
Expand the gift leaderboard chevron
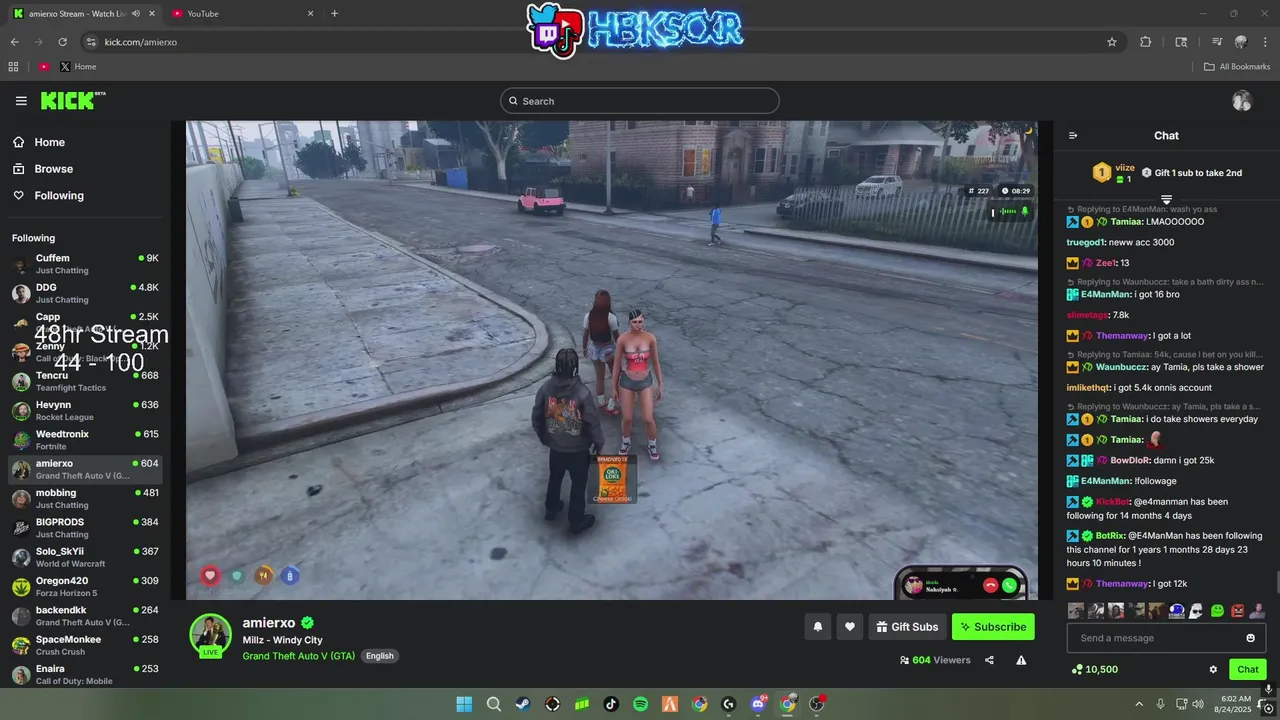1166,200
